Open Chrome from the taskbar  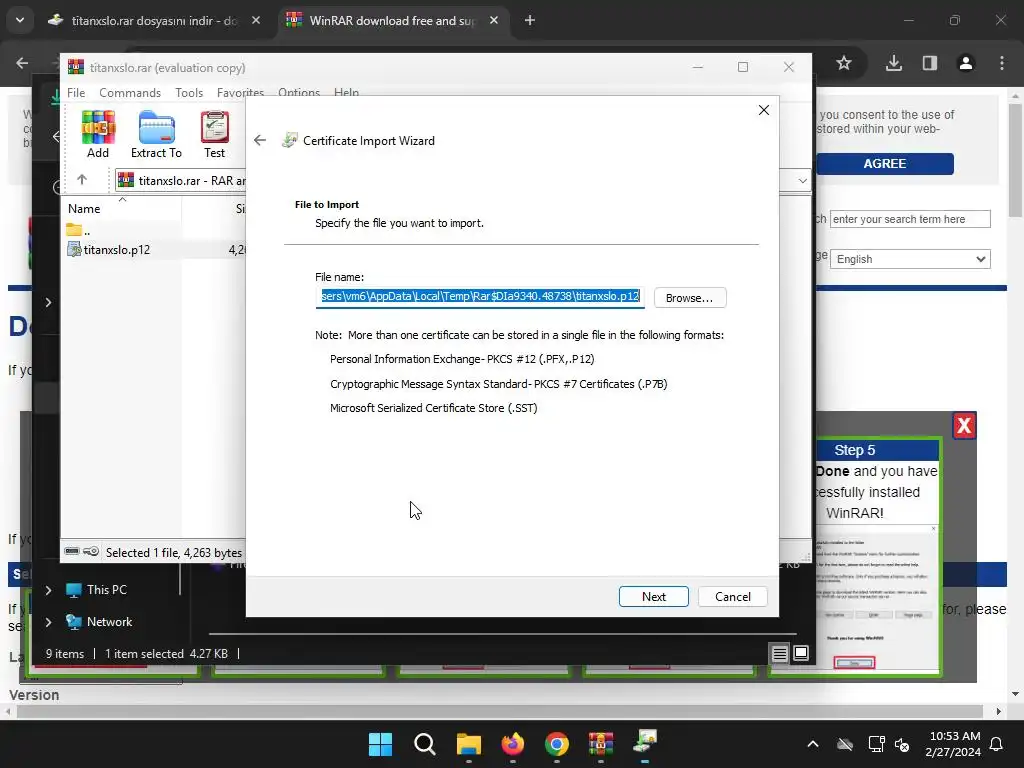(x=556, y=744)
